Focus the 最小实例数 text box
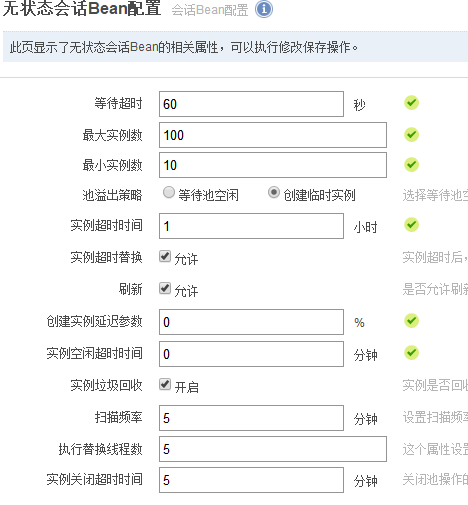The width and height of the screenshot is (468, 505). point(273,165)
